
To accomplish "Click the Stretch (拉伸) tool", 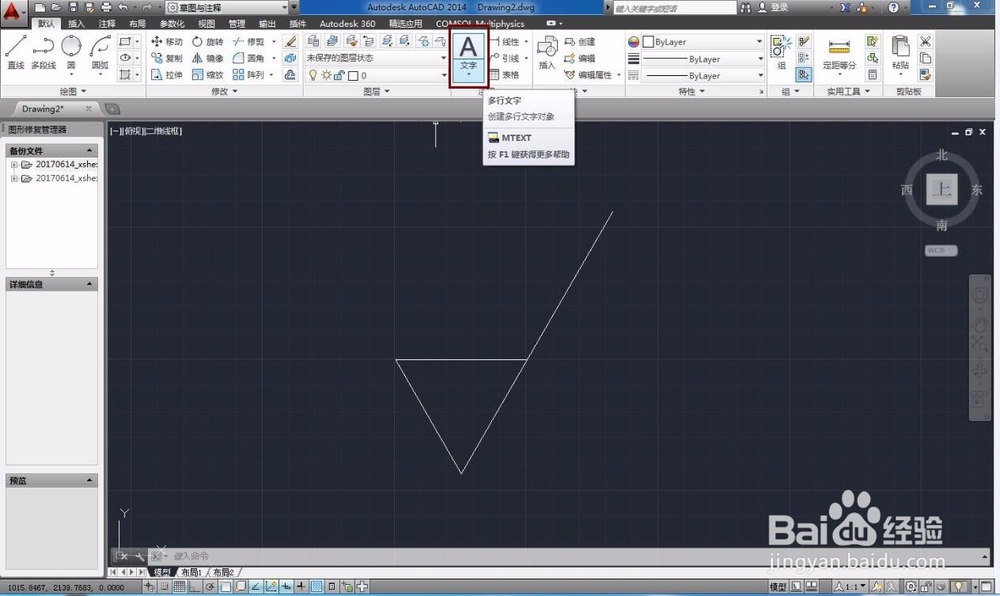I will (167, 75).
